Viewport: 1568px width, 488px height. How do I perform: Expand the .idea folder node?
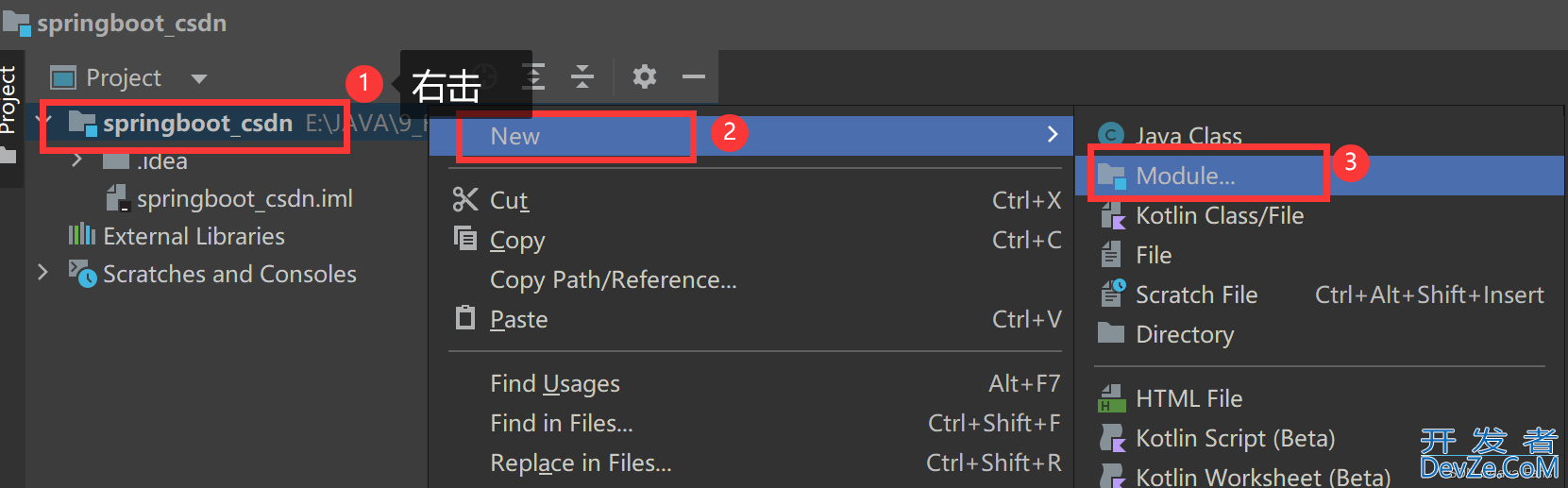pyautogui.click(x=77, y=161)
